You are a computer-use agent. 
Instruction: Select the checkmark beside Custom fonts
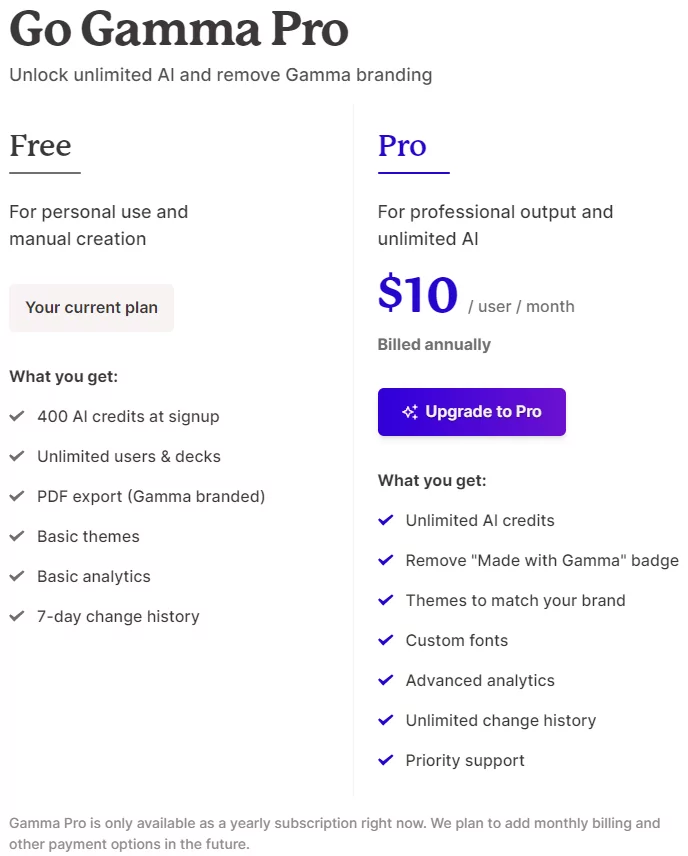[x=385, y=640]
